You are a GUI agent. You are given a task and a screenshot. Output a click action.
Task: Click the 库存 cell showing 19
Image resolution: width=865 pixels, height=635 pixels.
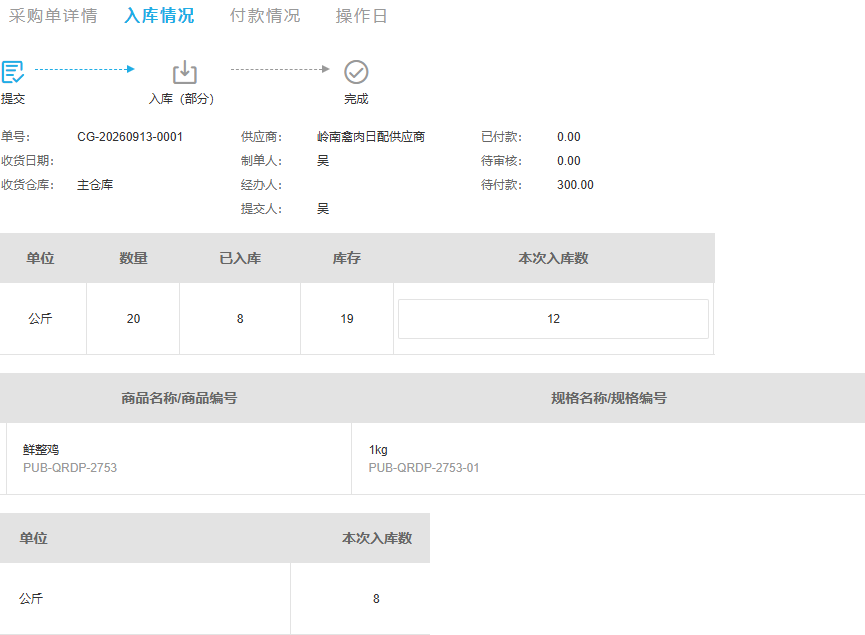[347, 319]
